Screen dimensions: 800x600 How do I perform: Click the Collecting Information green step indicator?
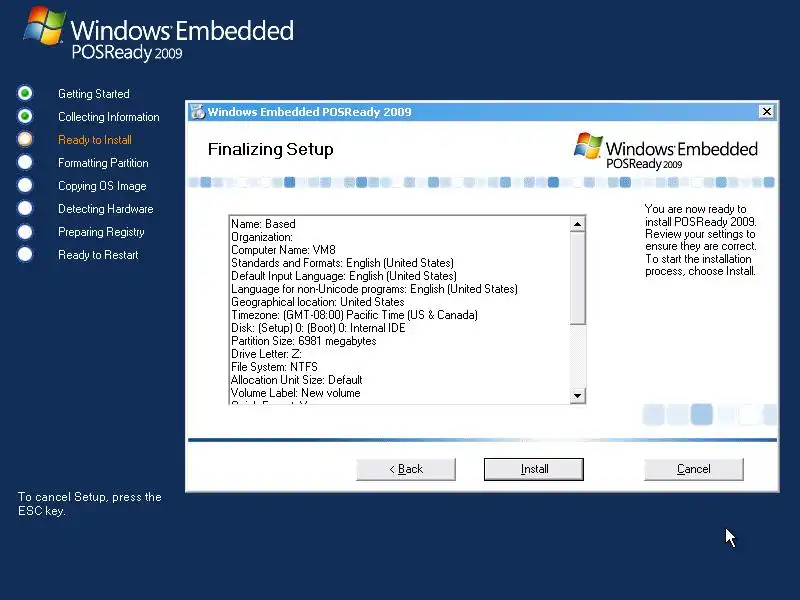[x=25, y=116]
